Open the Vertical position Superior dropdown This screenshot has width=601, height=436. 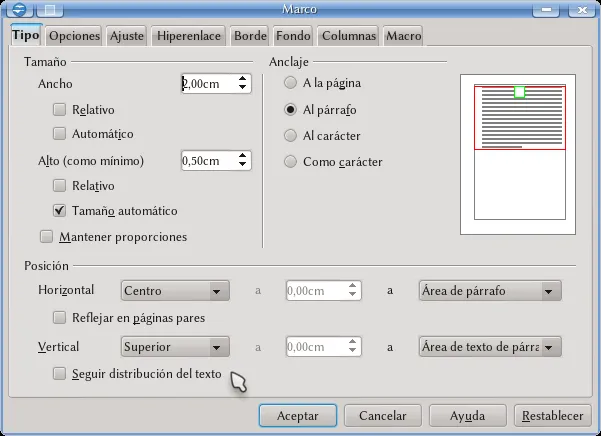(175, 347)
